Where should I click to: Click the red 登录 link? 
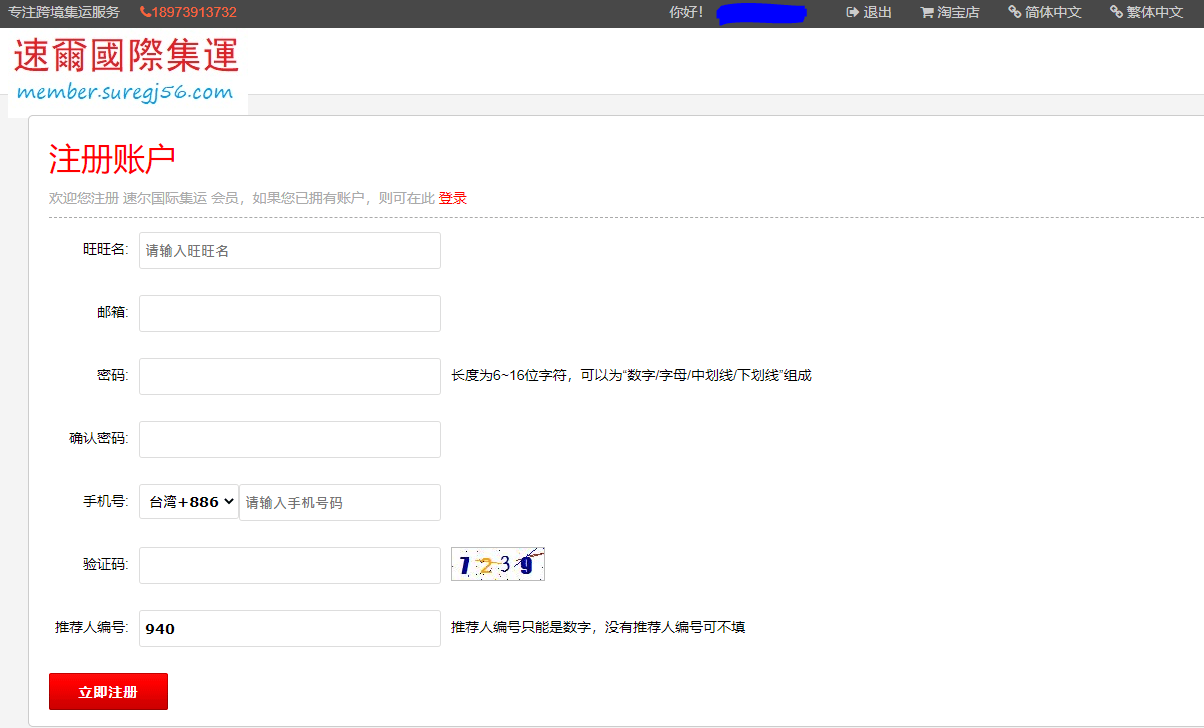[x=452, y=198]
